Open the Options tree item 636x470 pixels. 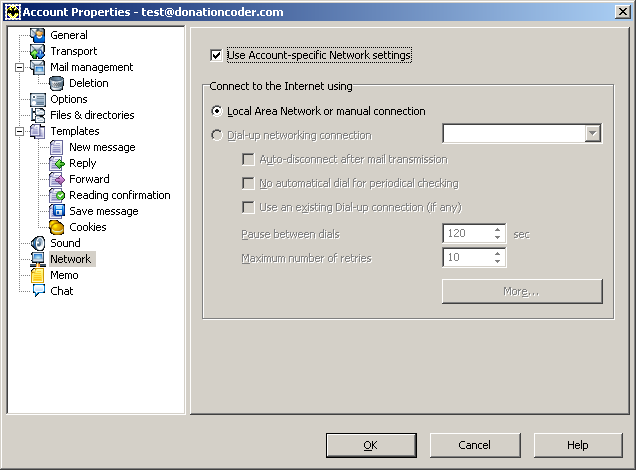[x=69, y=99]
